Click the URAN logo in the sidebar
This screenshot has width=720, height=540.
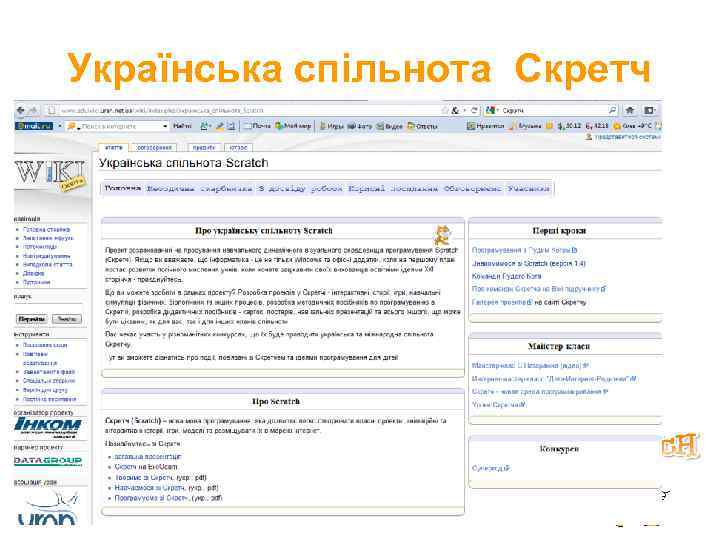[47, 508]
